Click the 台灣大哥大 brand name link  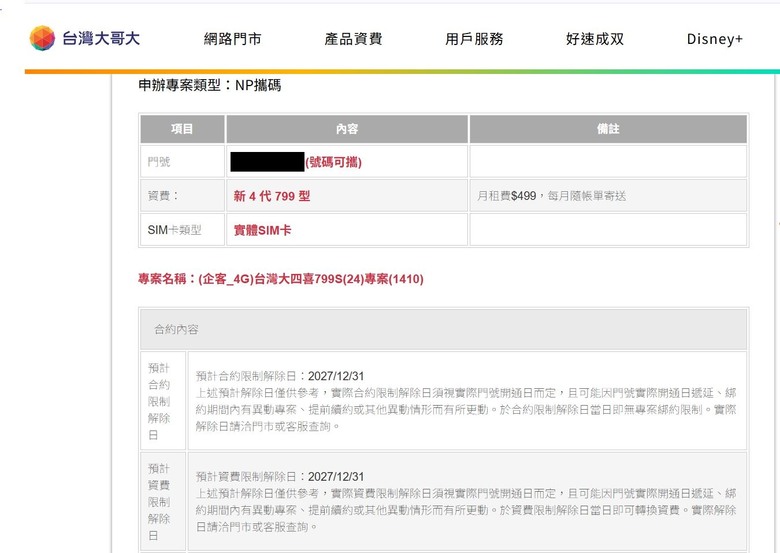tap(101, 38)
